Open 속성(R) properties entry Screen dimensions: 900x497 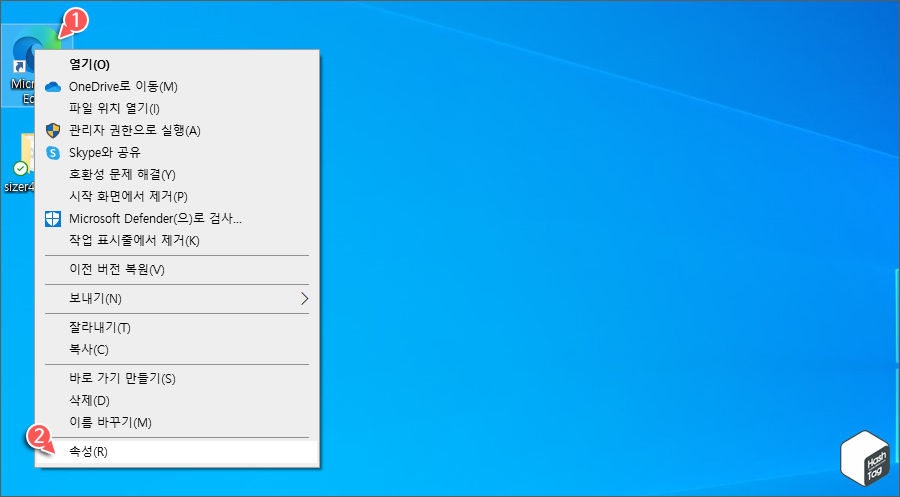click(x=177, y=452)
